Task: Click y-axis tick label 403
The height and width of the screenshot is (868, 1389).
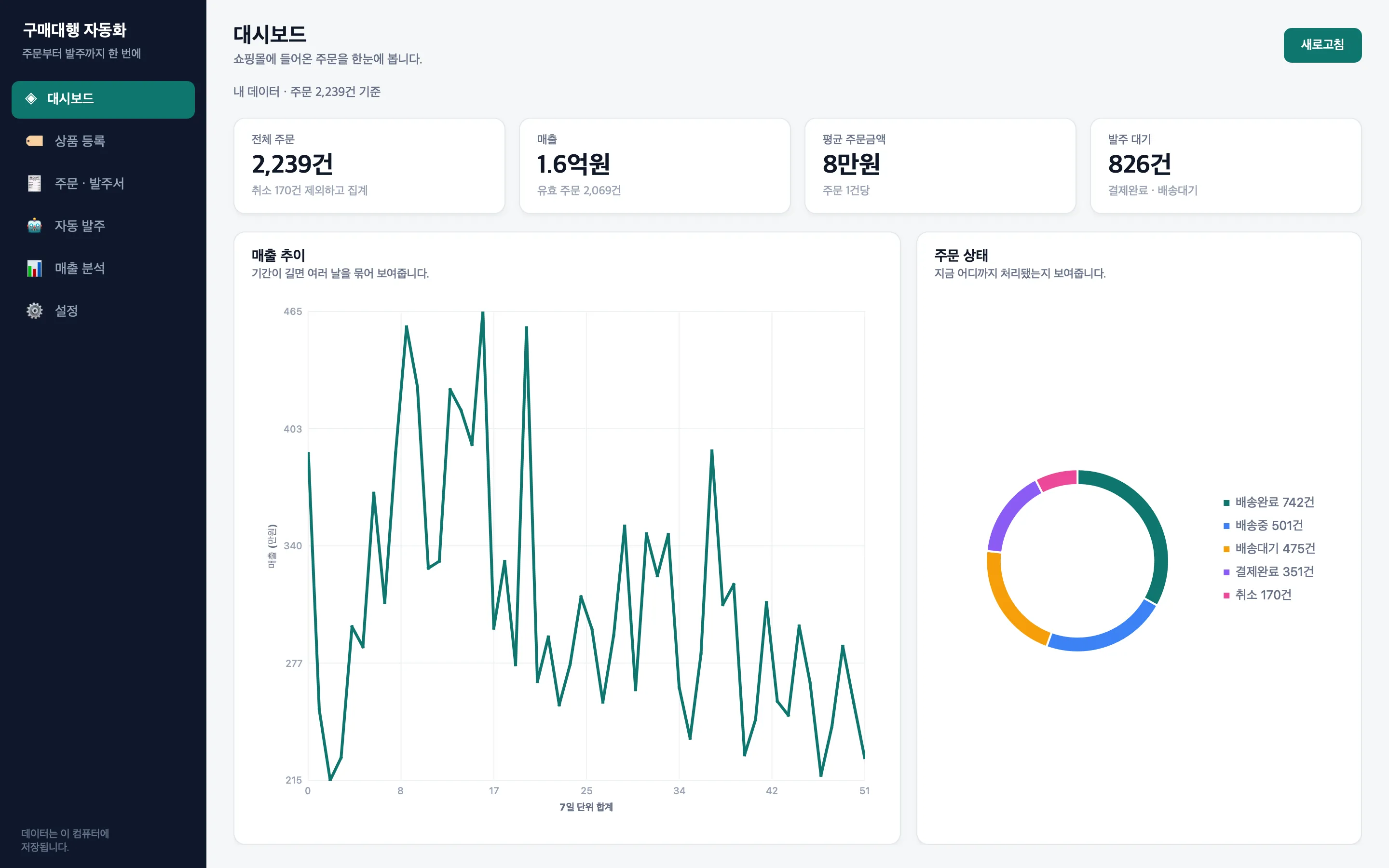Action: click(x=293, y=429)
